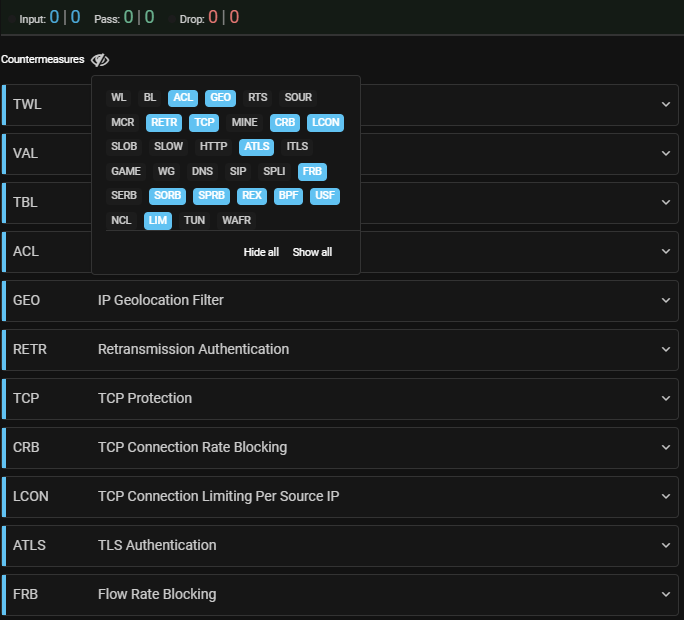Toggle the SORB countermeasure chip
Image resolution: width=684 pixels, height=620 pixels.
point(168,196)
